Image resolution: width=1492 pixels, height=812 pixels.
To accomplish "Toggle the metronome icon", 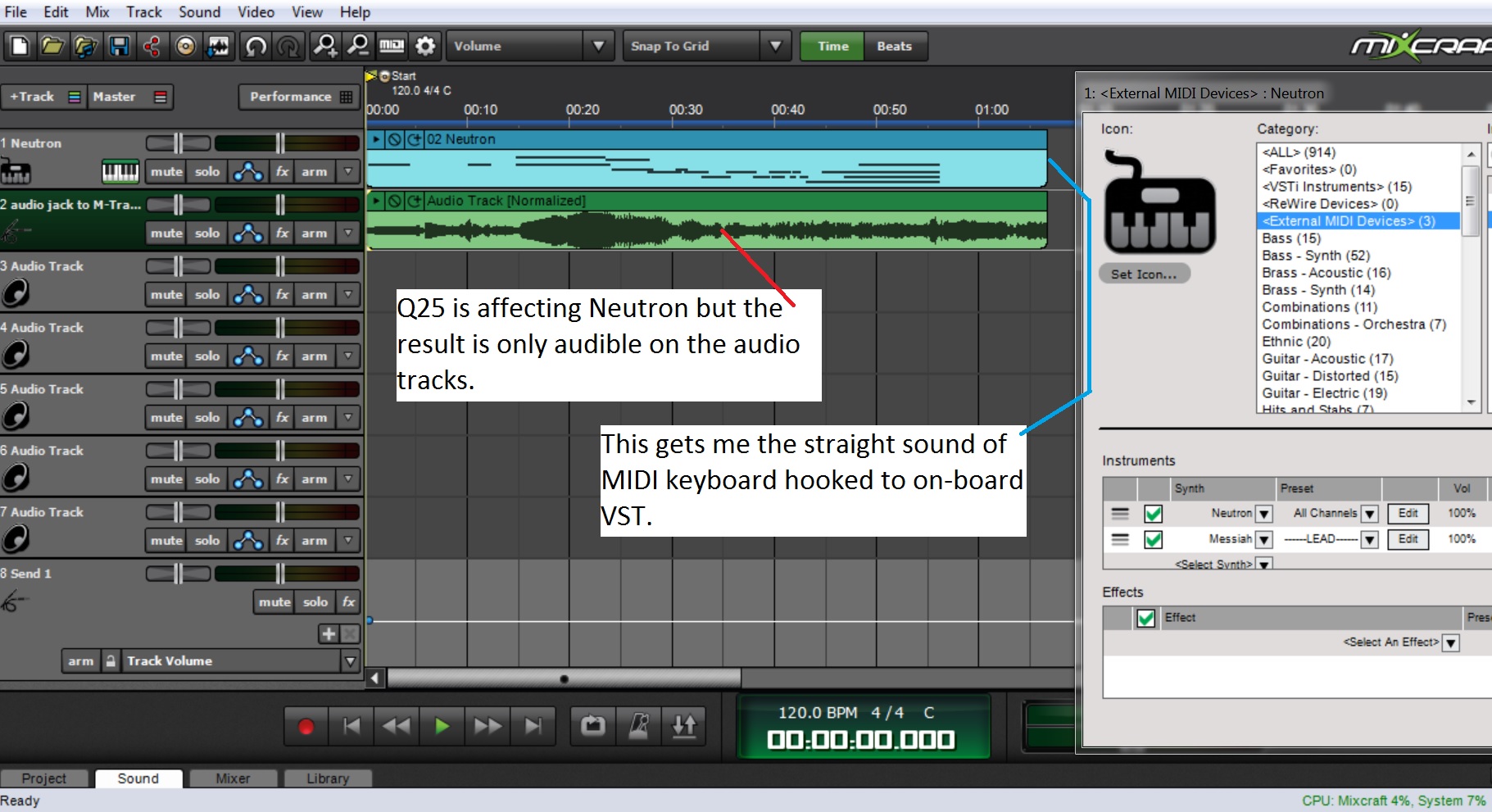I will point(639,726).
